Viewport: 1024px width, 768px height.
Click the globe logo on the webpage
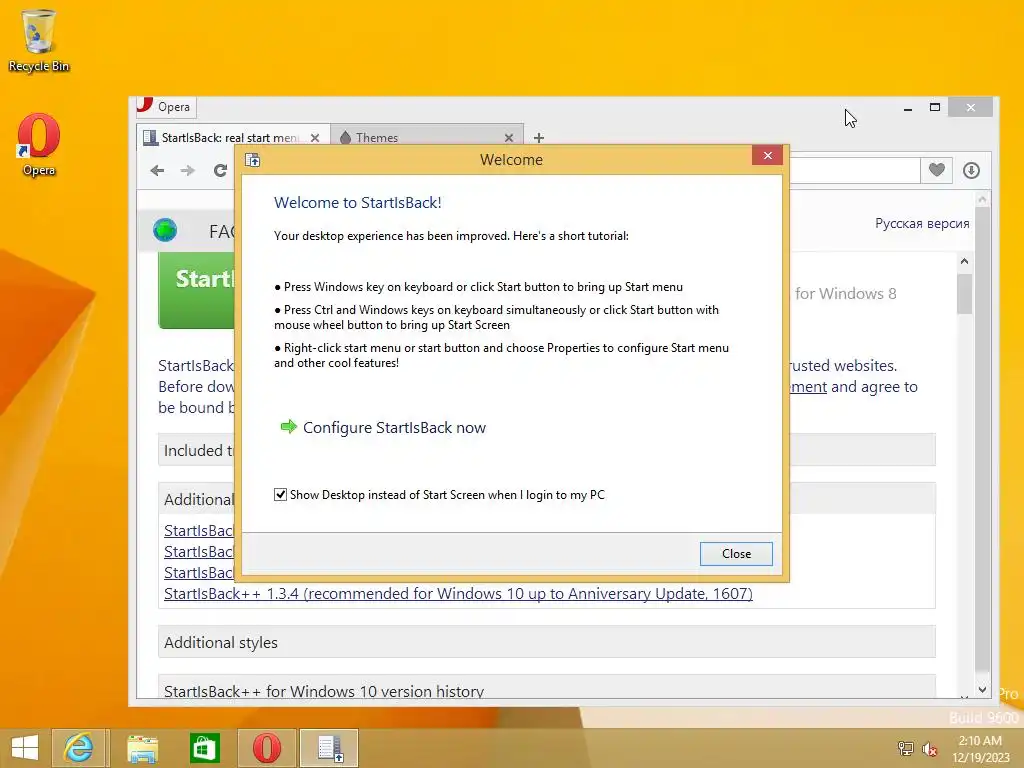(x=165, y=230)
